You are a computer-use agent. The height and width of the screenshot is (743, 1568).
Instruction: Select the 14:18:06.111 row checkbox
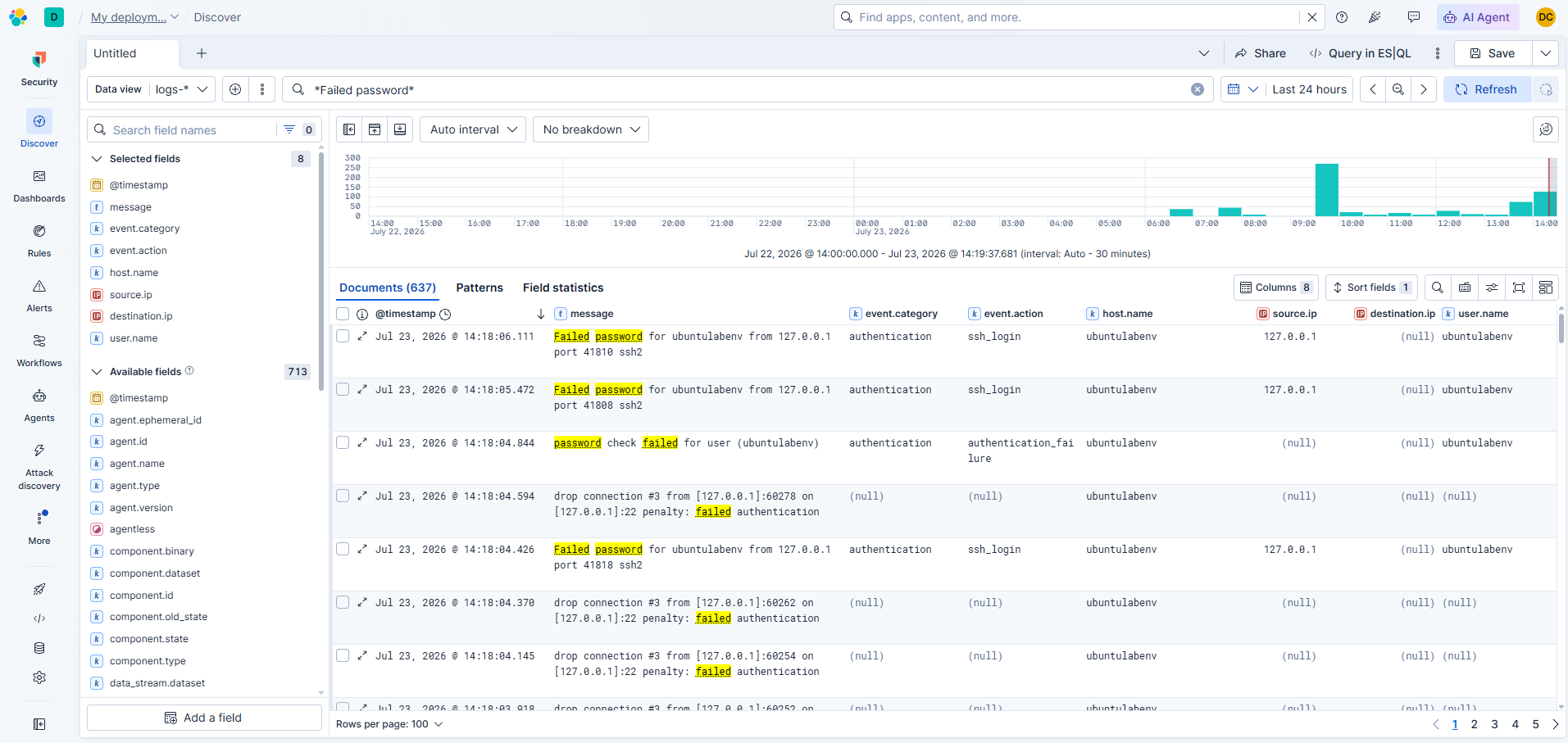(343, 336)
